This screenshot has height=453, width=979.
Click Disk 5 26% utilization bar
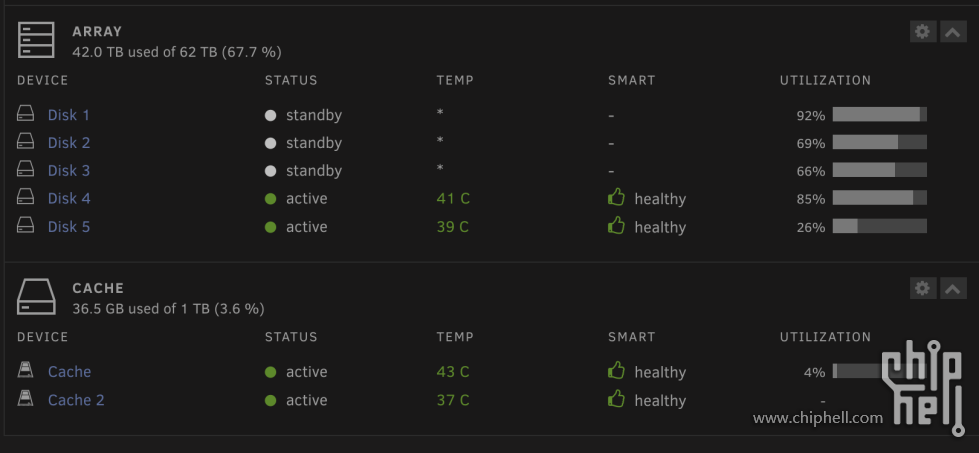click(x=880, y=226)
